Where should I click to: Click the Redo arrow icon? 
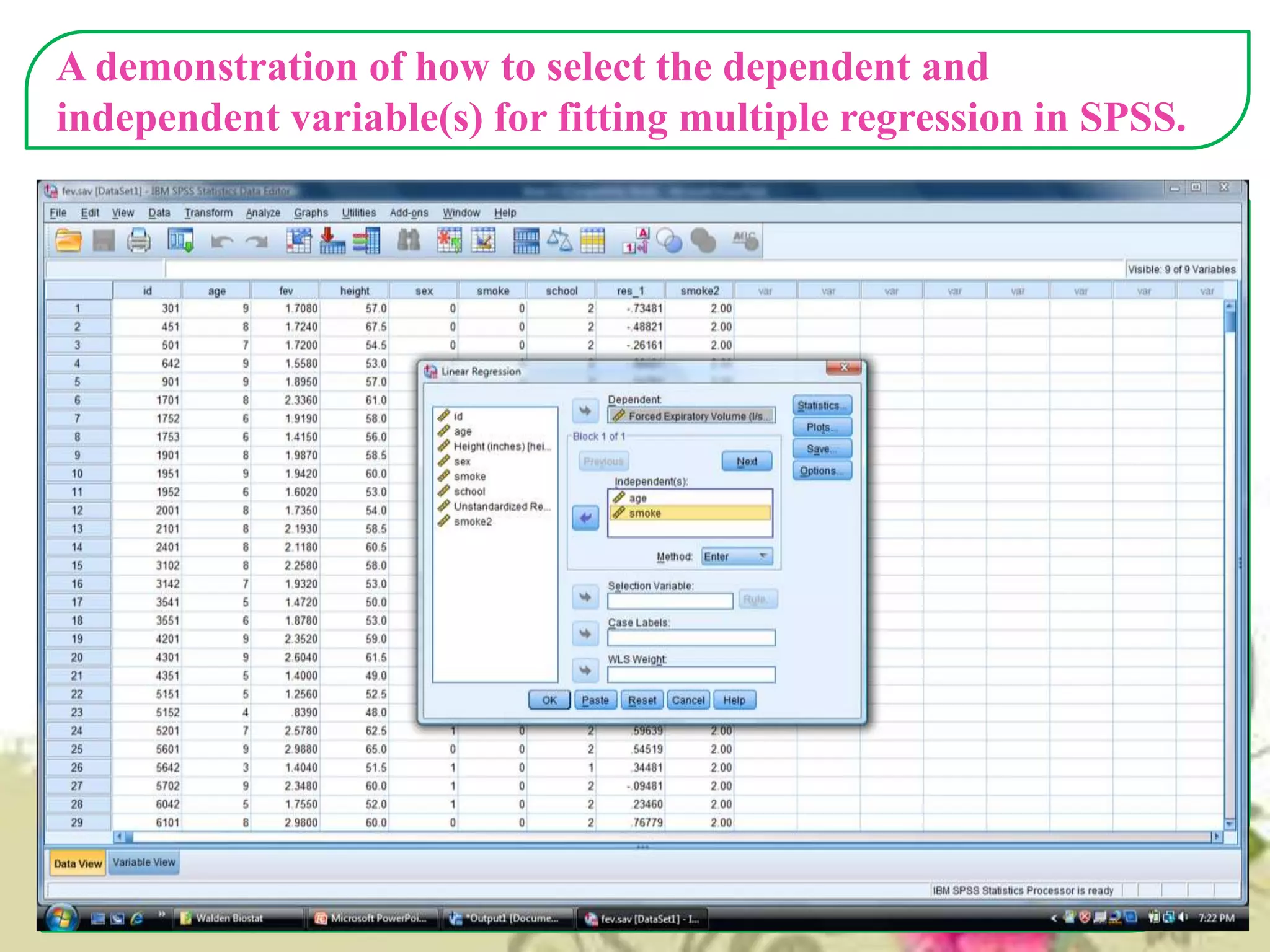[x=256, y=241]
